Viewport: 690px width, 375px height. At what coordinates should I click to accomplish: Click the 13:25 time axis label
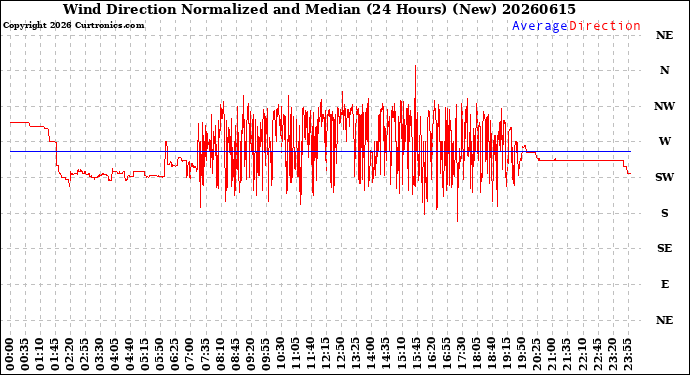pyautogui.click(x=356, y=355)
